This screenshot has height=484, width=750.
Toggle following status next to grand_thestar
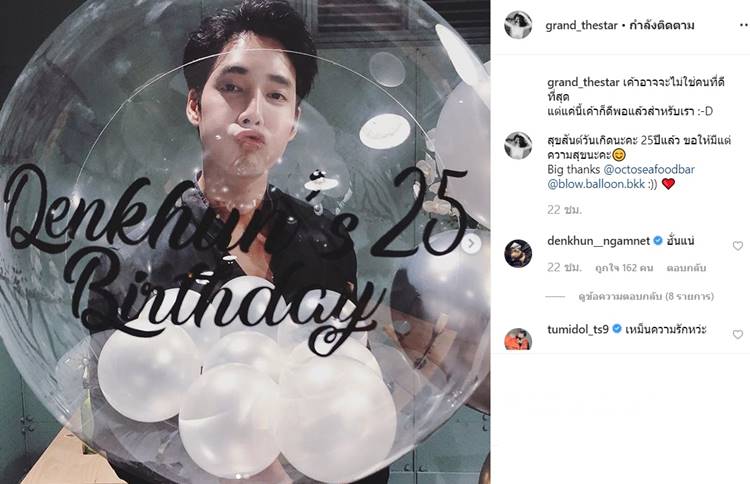(662, 25)
